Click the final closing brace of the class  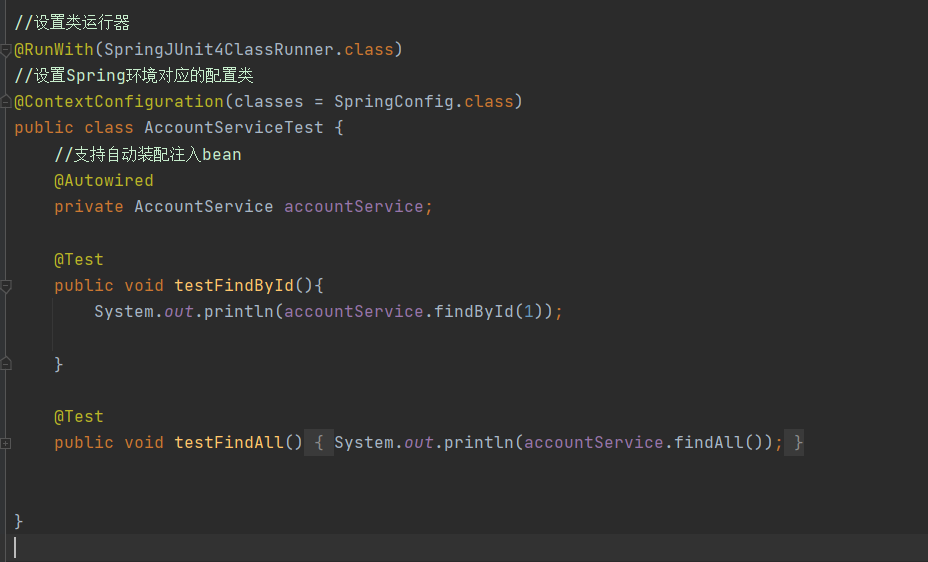click(18, 521)
